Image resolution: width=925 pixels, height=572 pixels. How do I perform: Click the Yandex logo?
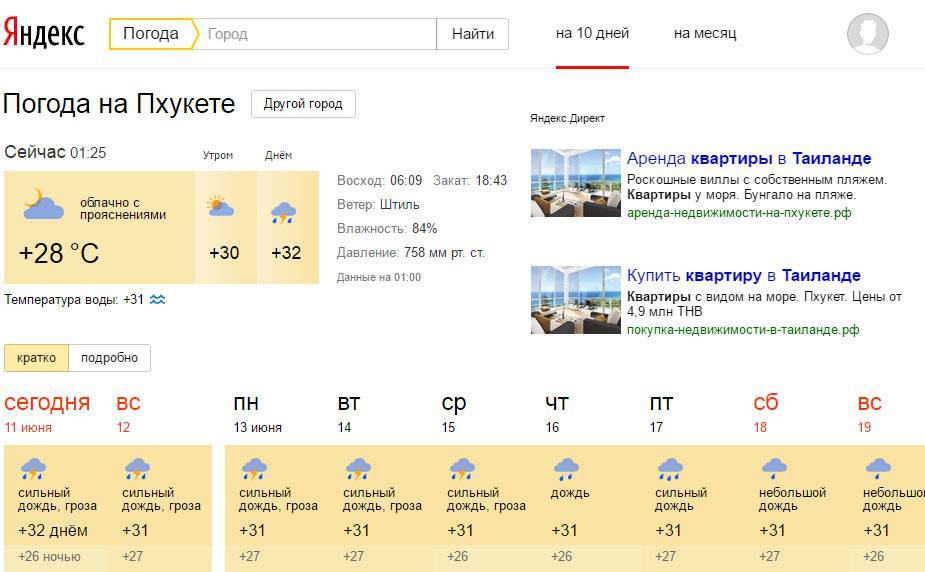pyautogui.click(x=44, y=33)
